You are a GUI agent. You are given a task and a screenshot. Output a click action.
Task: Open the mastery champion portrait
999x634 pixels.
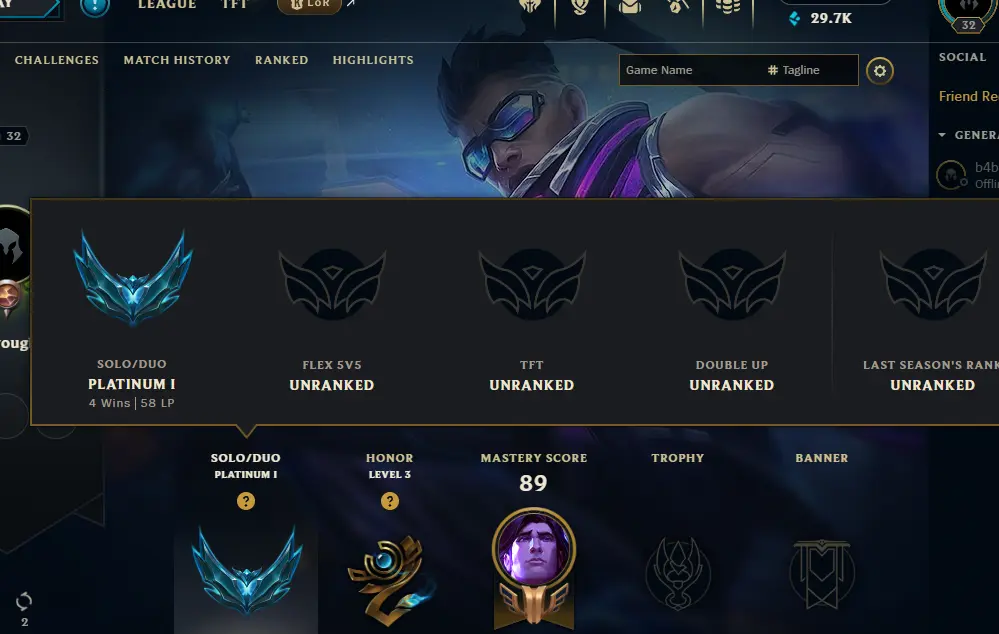(534, 548)
